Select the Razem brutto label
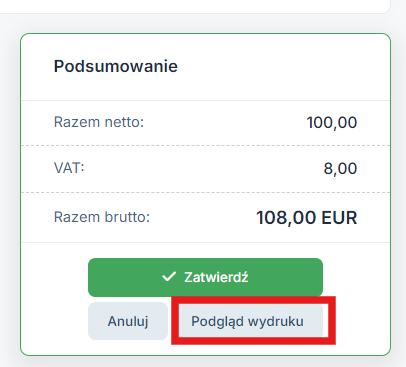406x367 pixels. tap(102, 217)
